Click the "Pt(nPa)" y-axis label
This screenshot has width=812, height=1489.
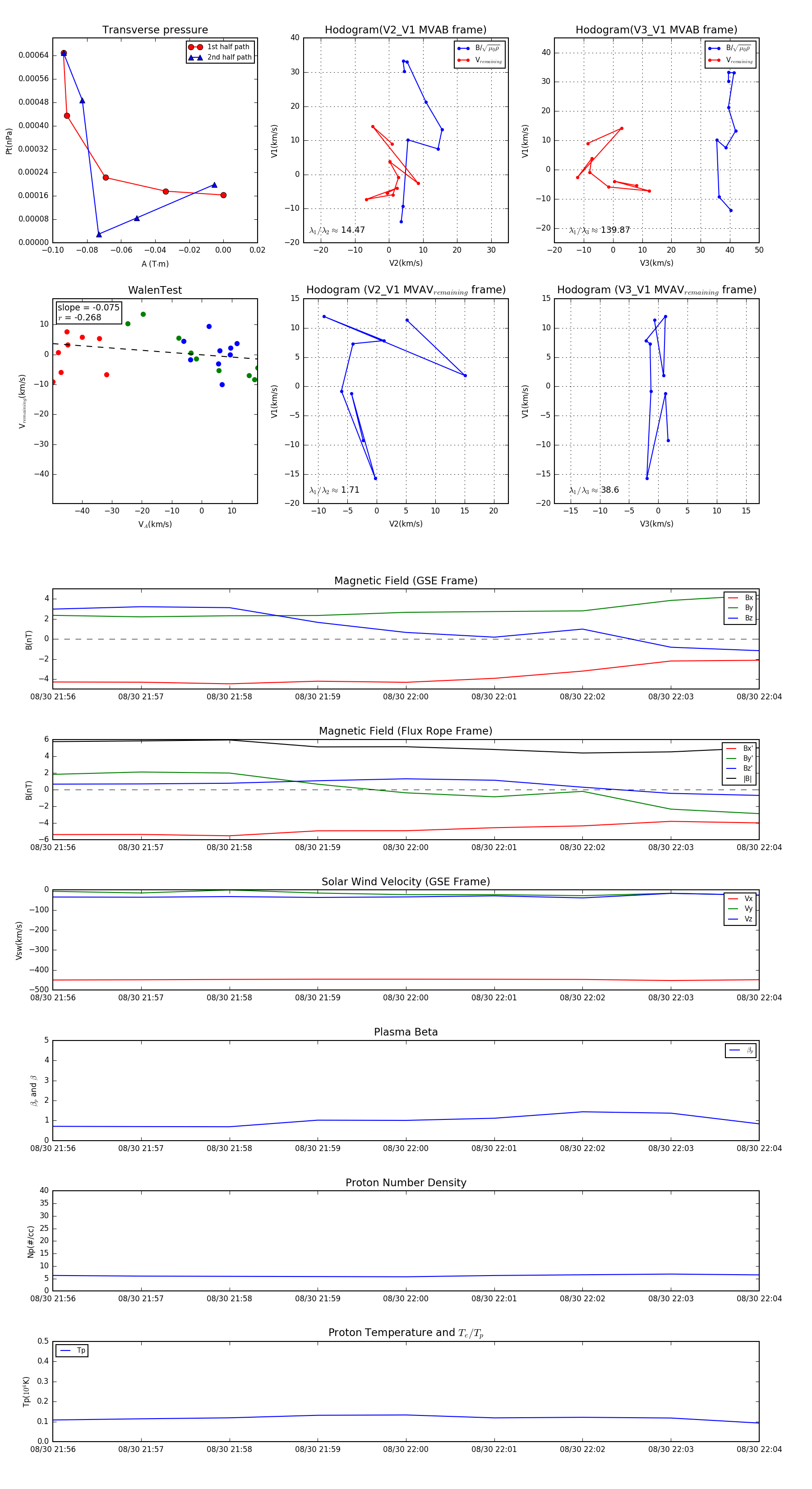9,141
